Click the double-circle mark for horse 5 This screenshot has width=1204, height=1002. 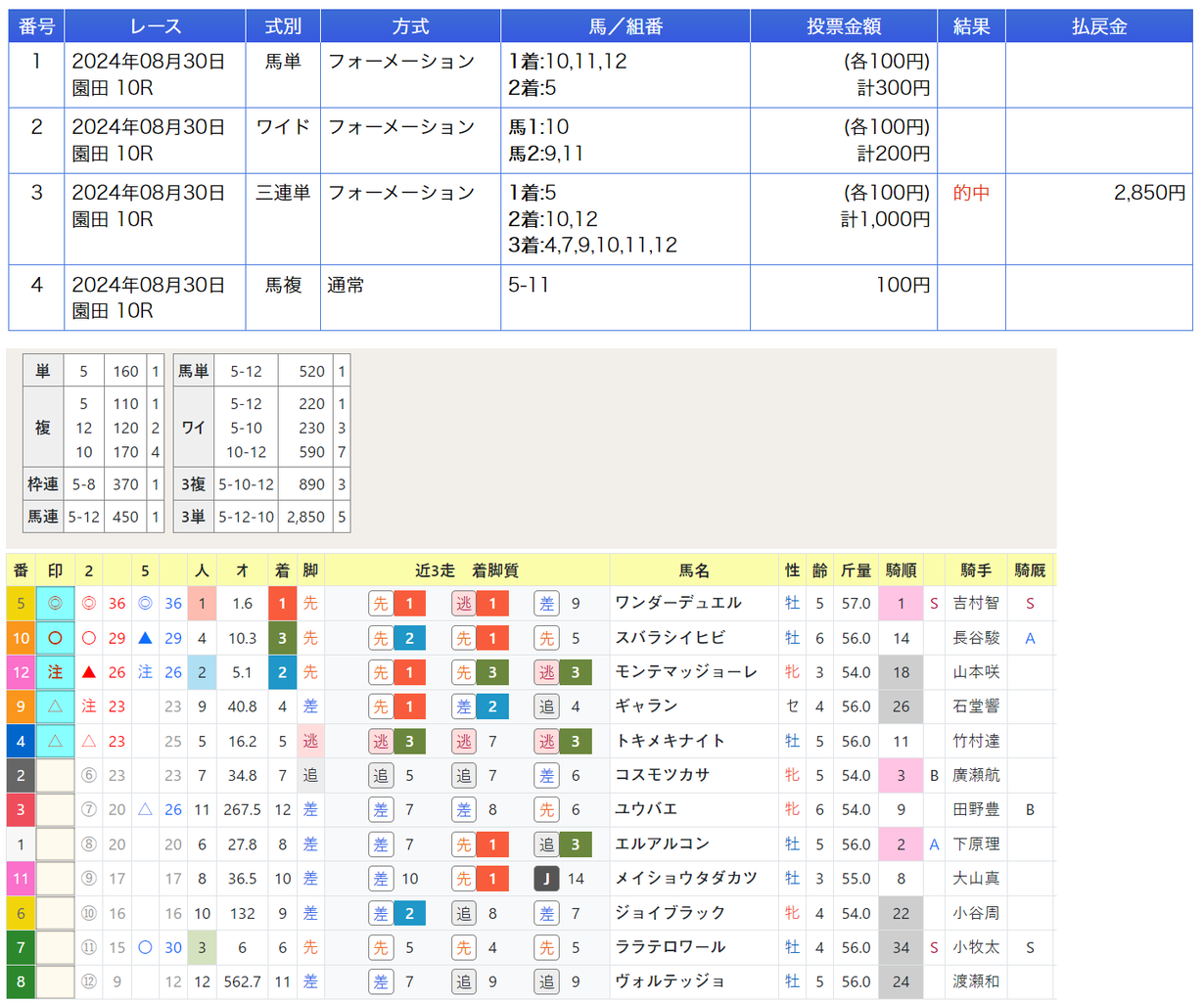(55, 604)
